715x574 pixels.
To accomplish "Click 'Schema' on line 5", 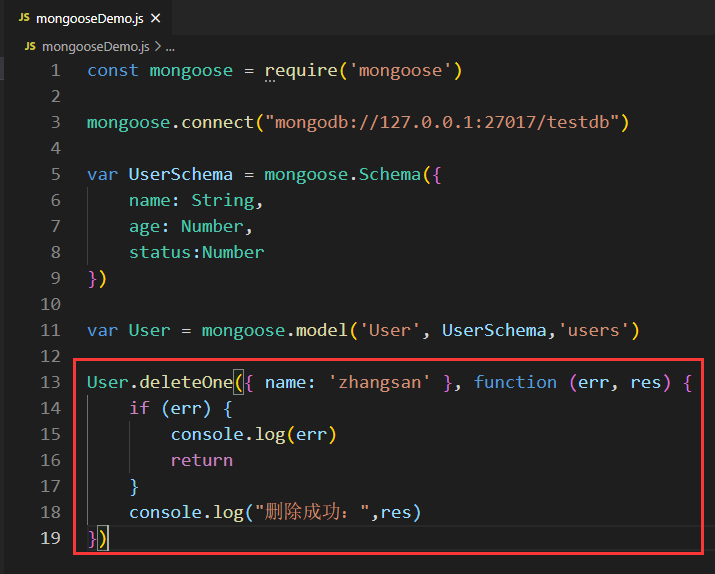I will (x=389, y=175).
